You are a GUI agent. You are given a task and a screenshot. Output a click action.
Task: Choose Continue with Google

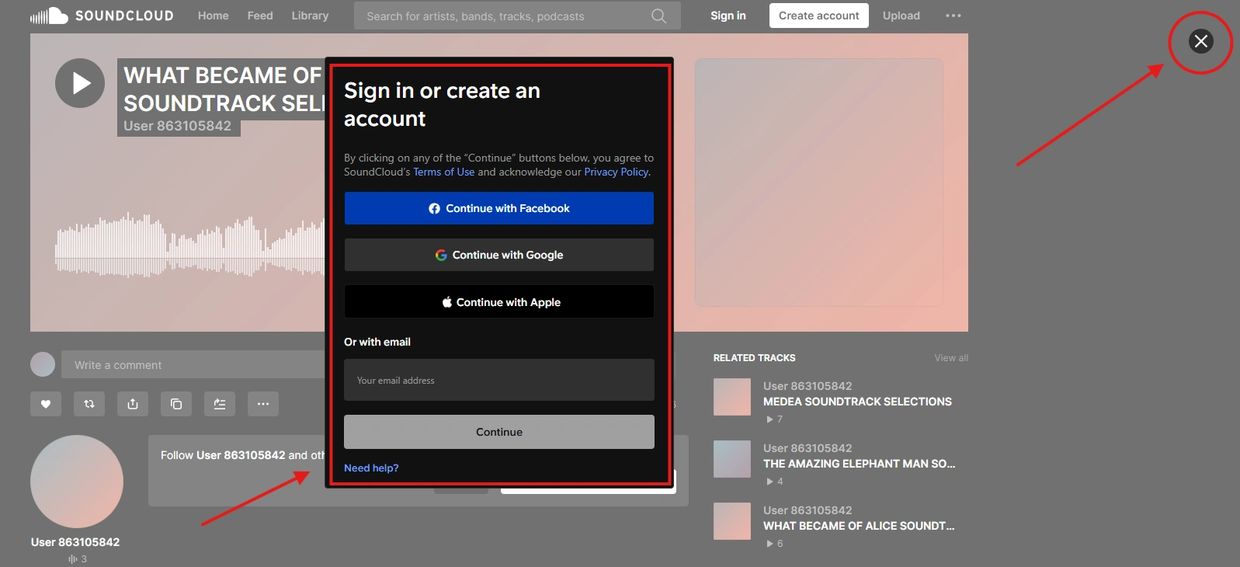pos(499,255)
